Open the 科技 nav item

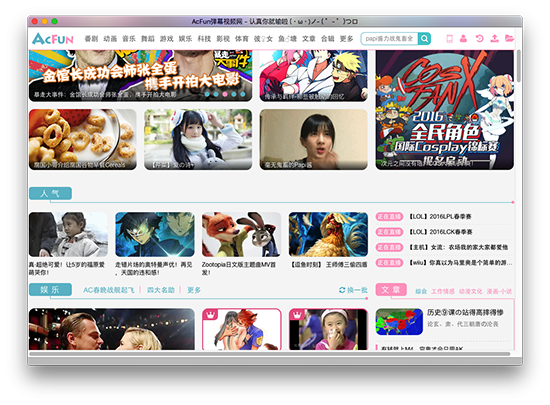[204, 39]
